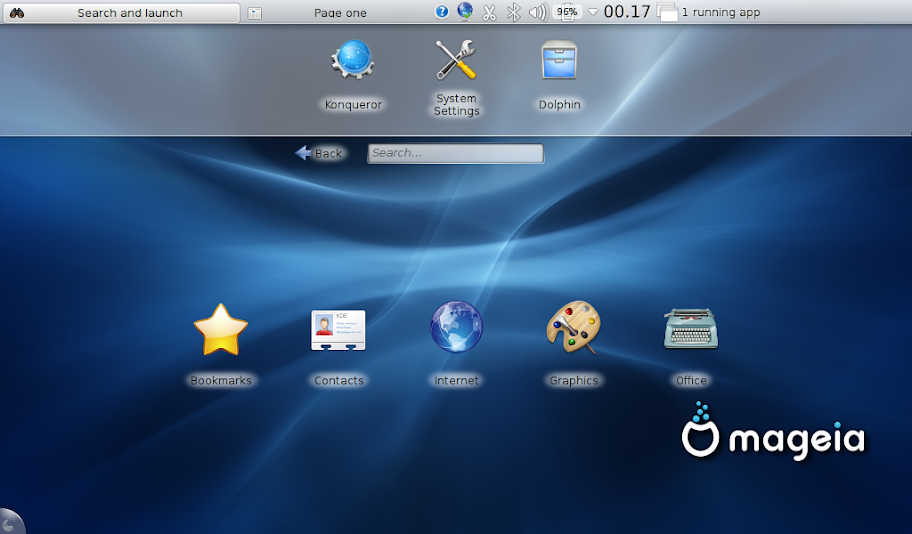Image resolution: width=912 pixels, height=534 pixels.
Task: Click the globe network tray icon
Action: point(465,11)
